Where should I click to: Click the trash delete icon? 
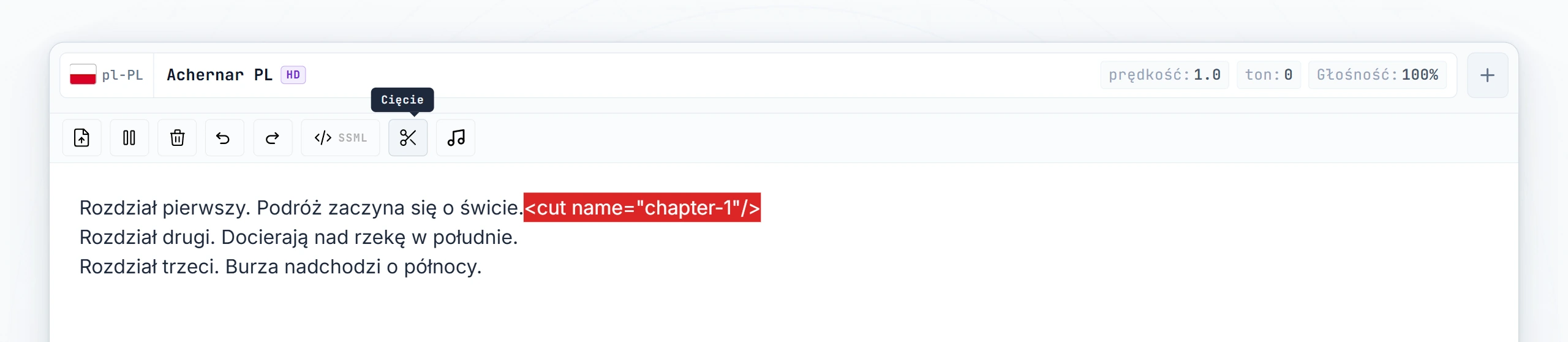coord(177,138)
